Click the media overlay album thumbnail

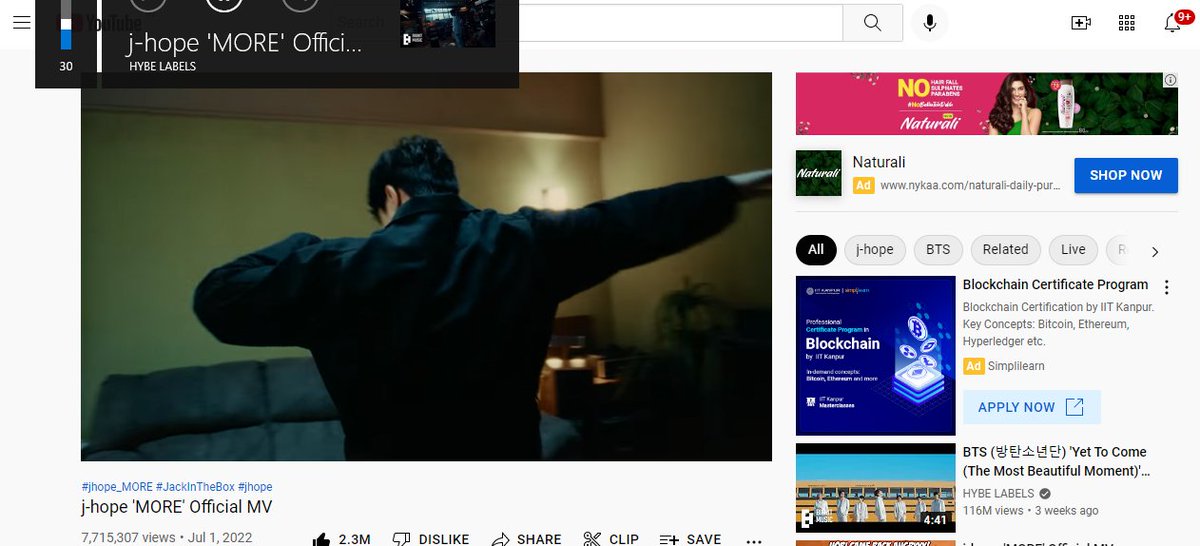(447, 24)
